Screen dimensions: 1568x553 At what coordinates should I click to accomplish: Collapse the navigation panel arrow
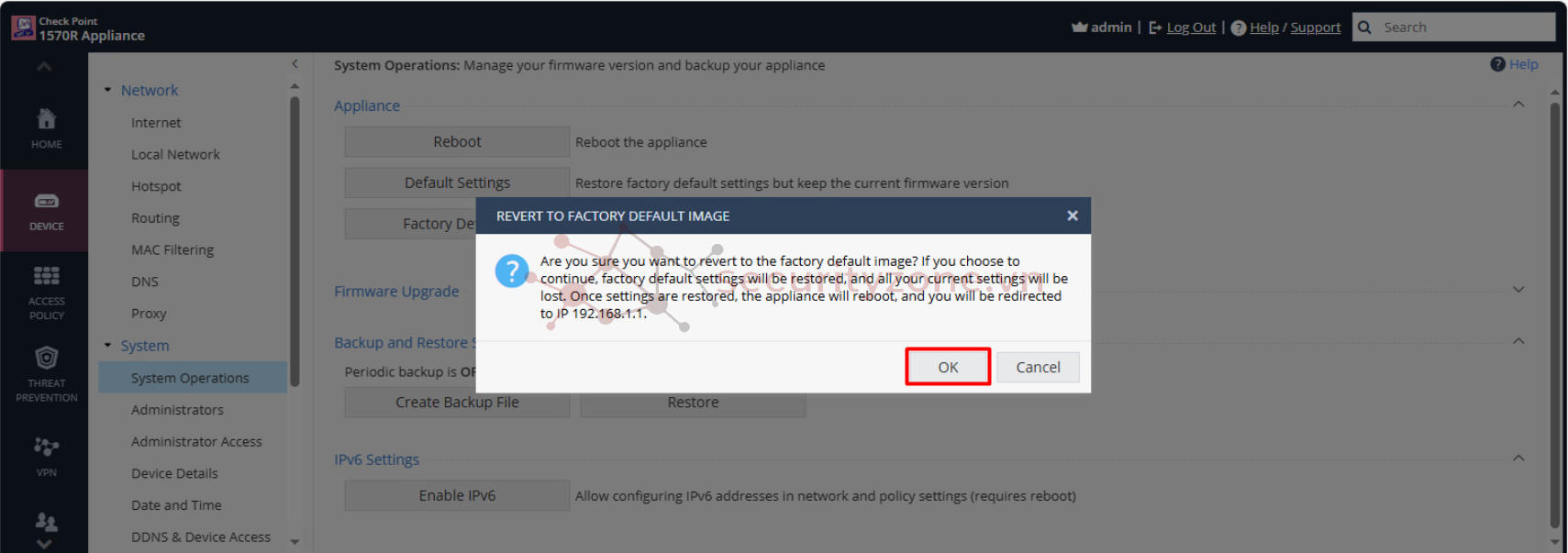tap(295, 64)
